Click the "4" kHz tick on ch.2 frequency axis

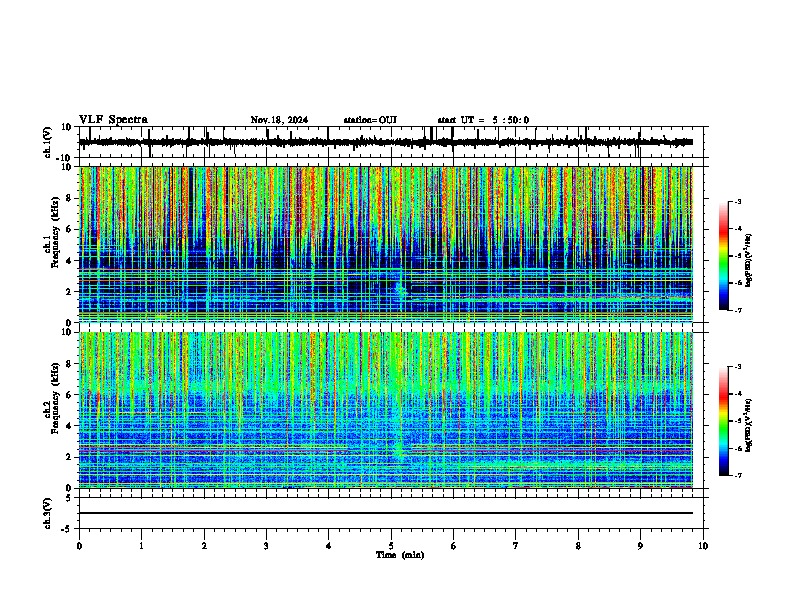point(70,426)
